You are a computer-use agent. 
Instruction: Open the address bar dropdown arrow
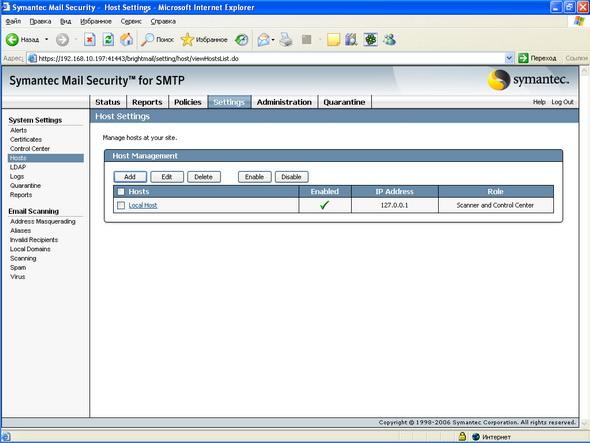tap(509, 58)
